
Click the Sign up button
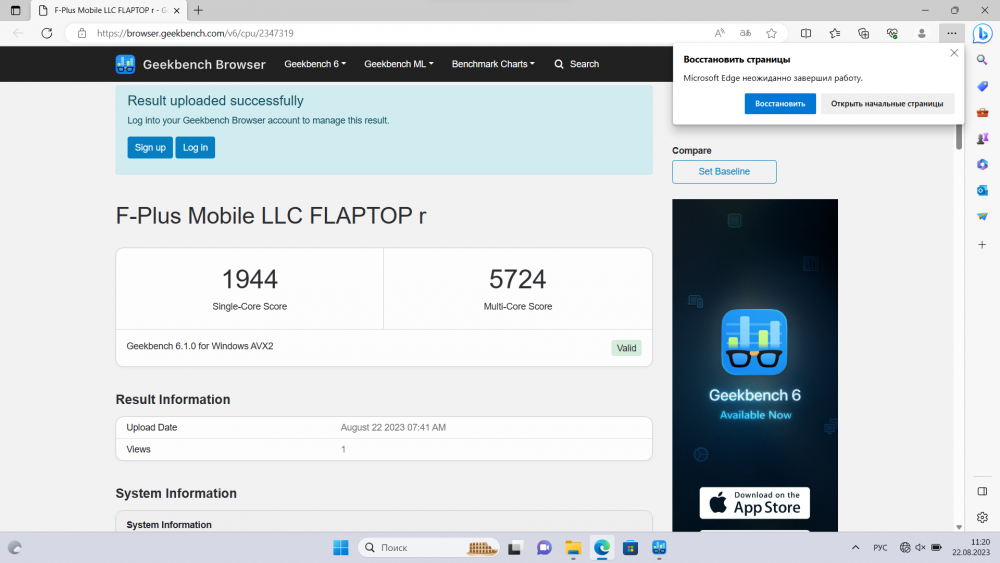(150, 147)
